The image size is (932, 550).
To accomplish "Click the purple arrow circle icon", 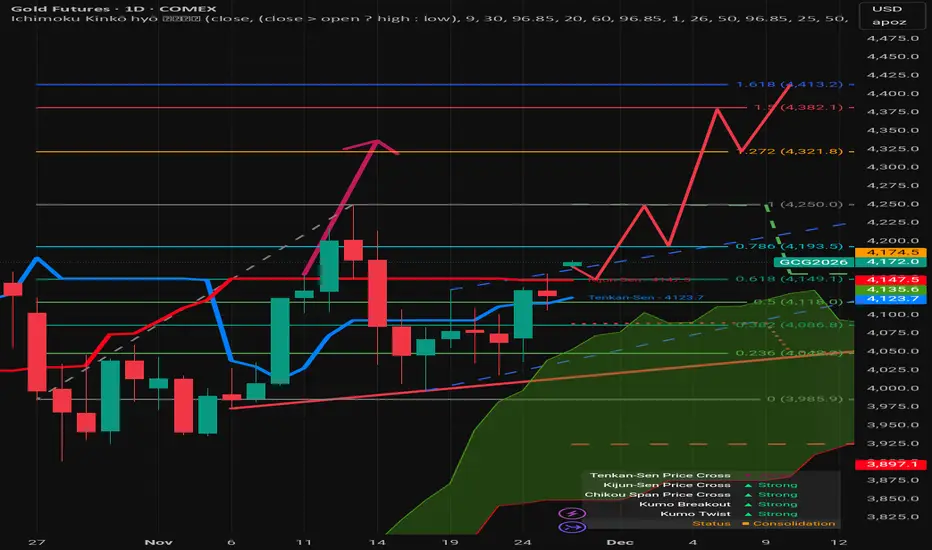I will 572,527.
